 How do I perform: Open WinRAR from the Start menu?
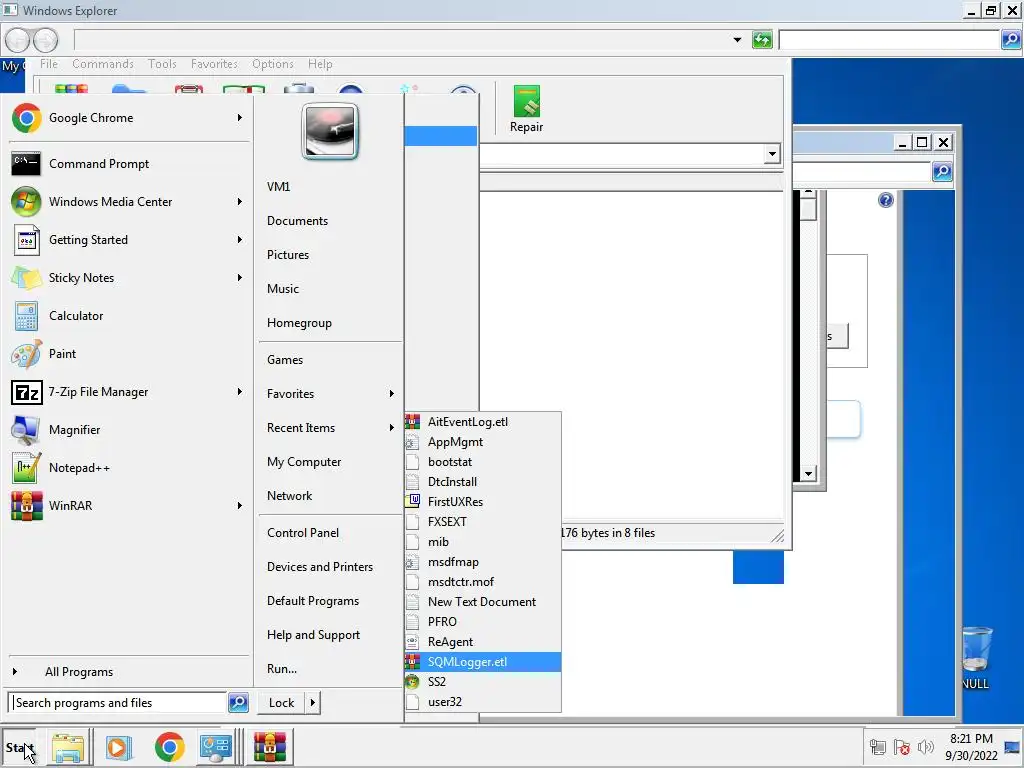click(x=70, y=505)
